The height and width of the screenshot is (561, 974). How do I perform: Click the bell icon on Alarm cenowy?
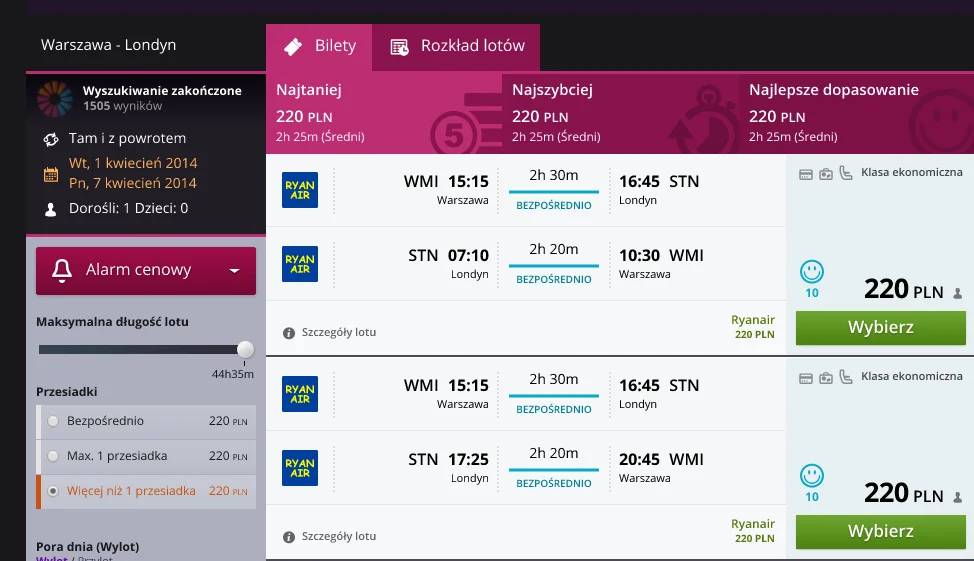61,270
